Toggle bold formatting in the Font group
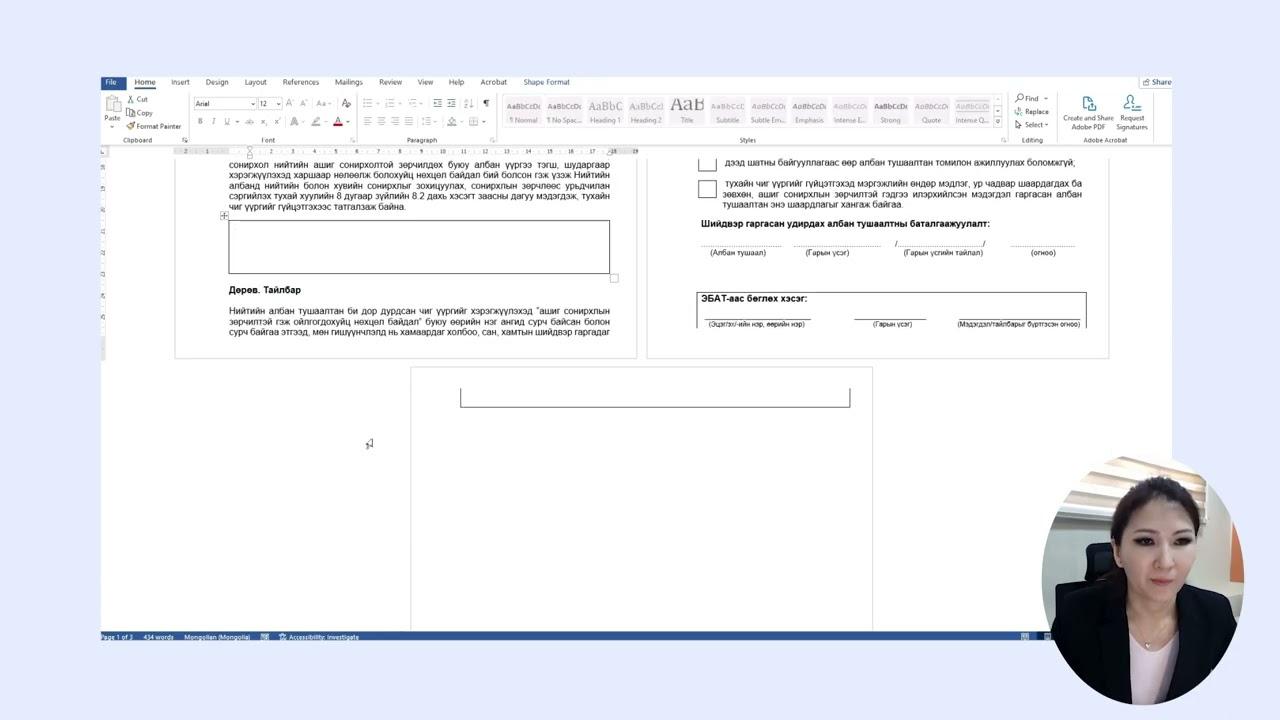1280x720 pixels. click(x=200, y=121)
